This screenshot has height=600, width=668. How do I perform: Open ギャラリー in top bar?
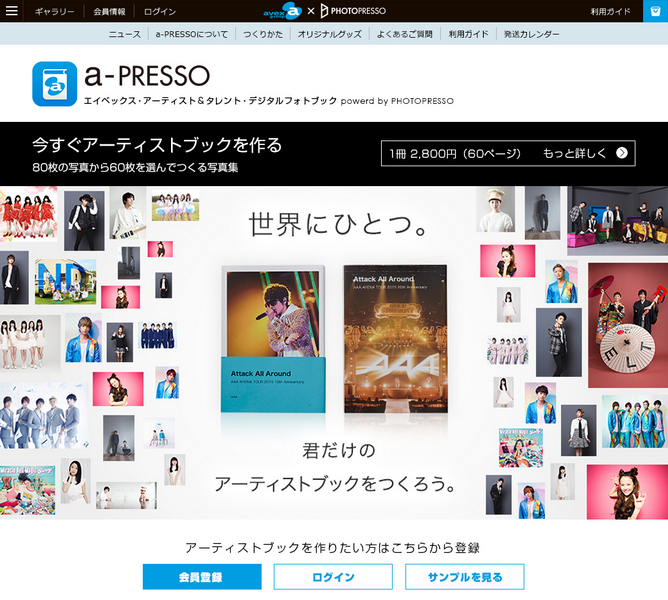pos(55,12)
